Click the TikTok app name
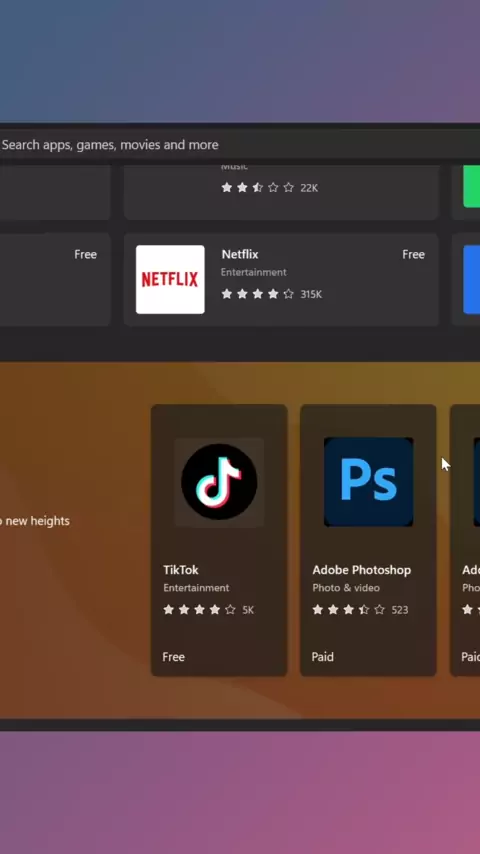Viewport: 480px width, 854px height. click(181, 570)
